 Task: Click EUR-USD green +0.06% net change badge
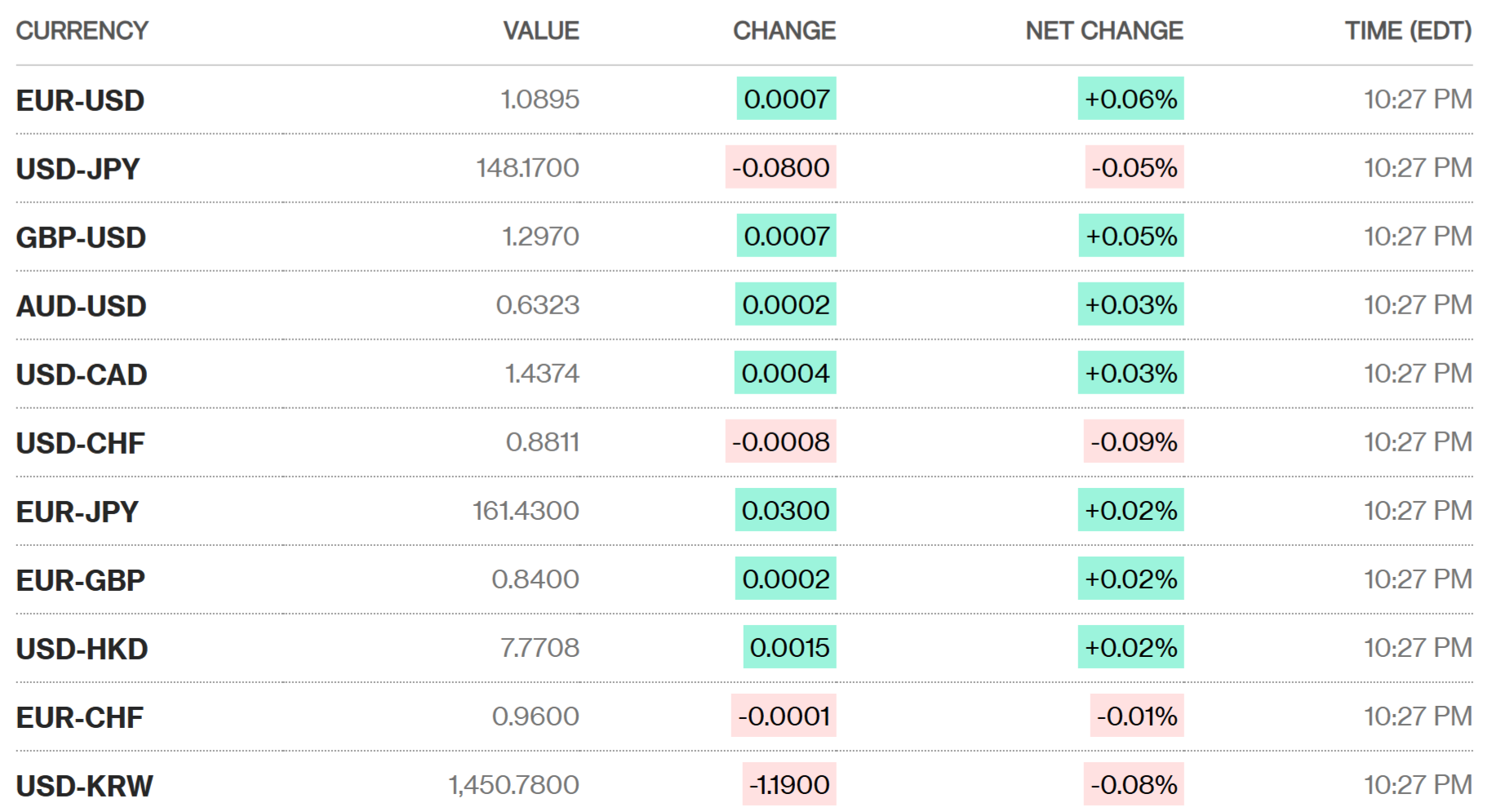point(1130,99)
